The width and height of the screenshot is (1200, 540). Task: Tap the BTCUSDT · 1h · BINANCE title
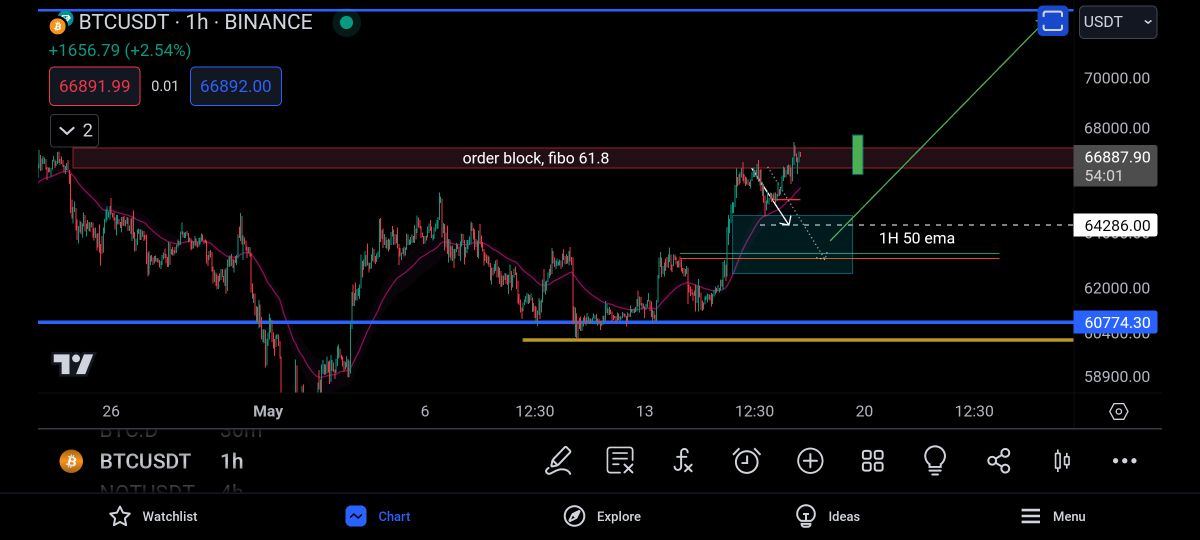(x=195, y=22)
